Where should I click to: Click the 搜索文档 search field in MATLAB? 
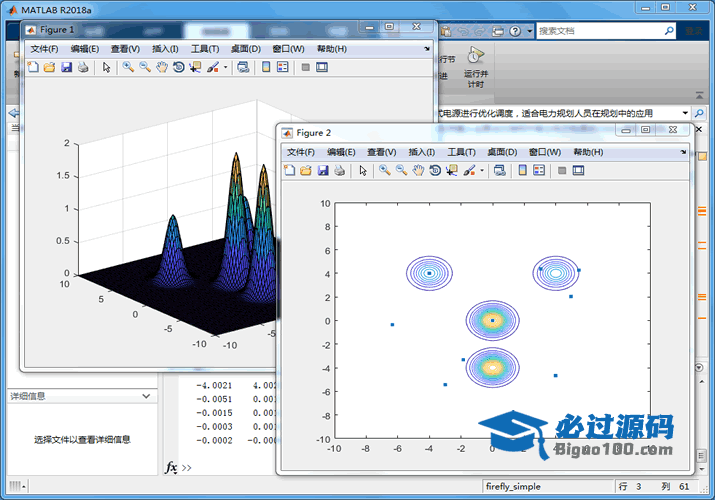[x=600, y=31]
